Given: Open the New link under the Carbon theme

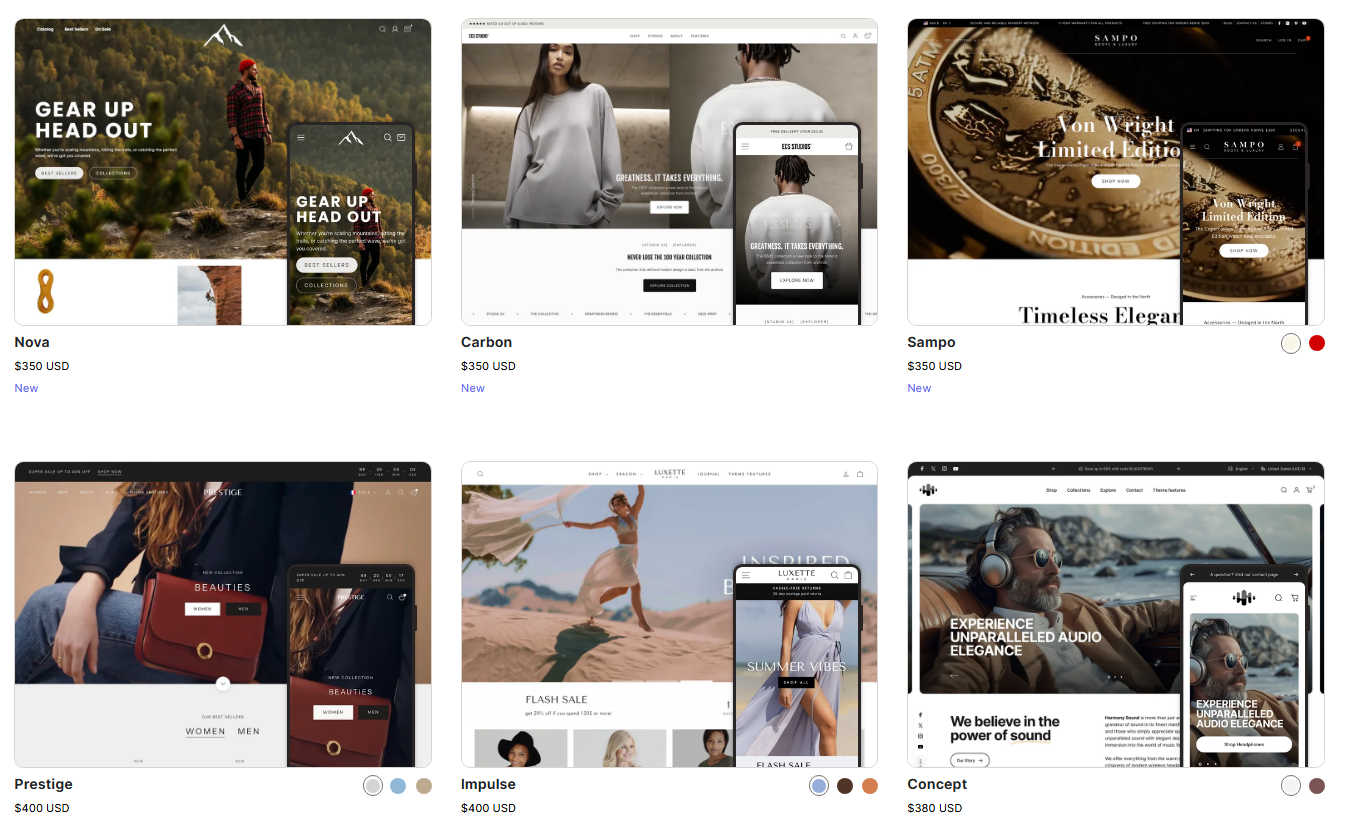Looking at the screenshot, I should tap(473, 388).
